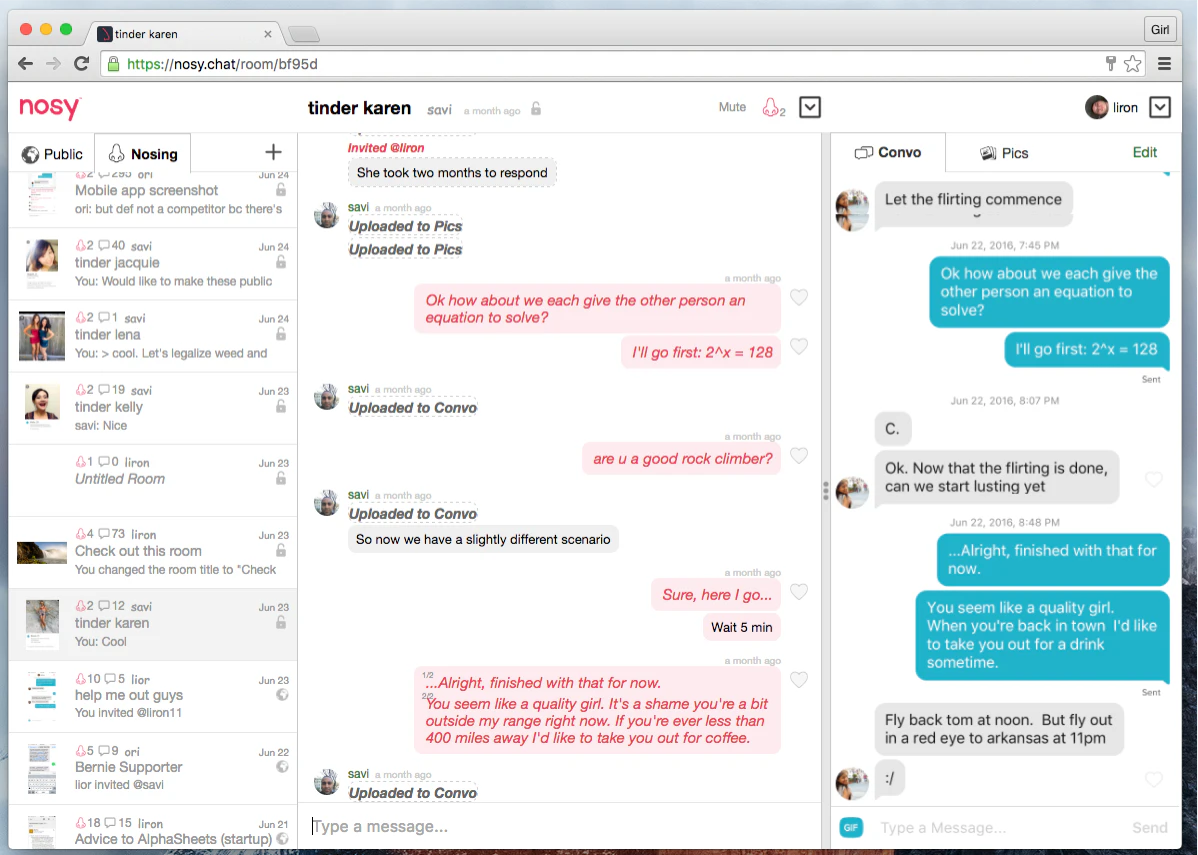Image resolution: width=1198 pixels, height=855 pixels.
Task: Click the plus icon to add a room
Action: (x=273, y=153)
